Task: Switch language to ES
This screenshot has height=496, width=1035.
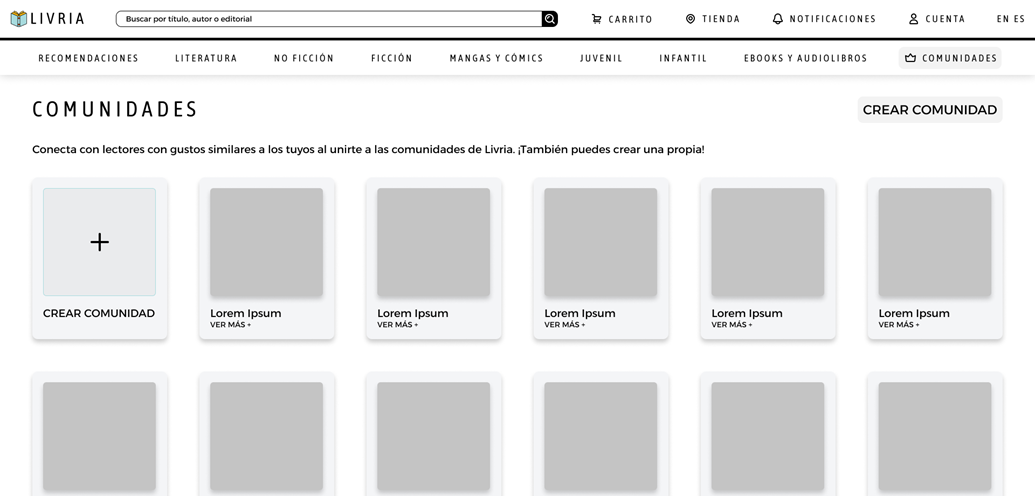Action: click(x=1020, y=19)
